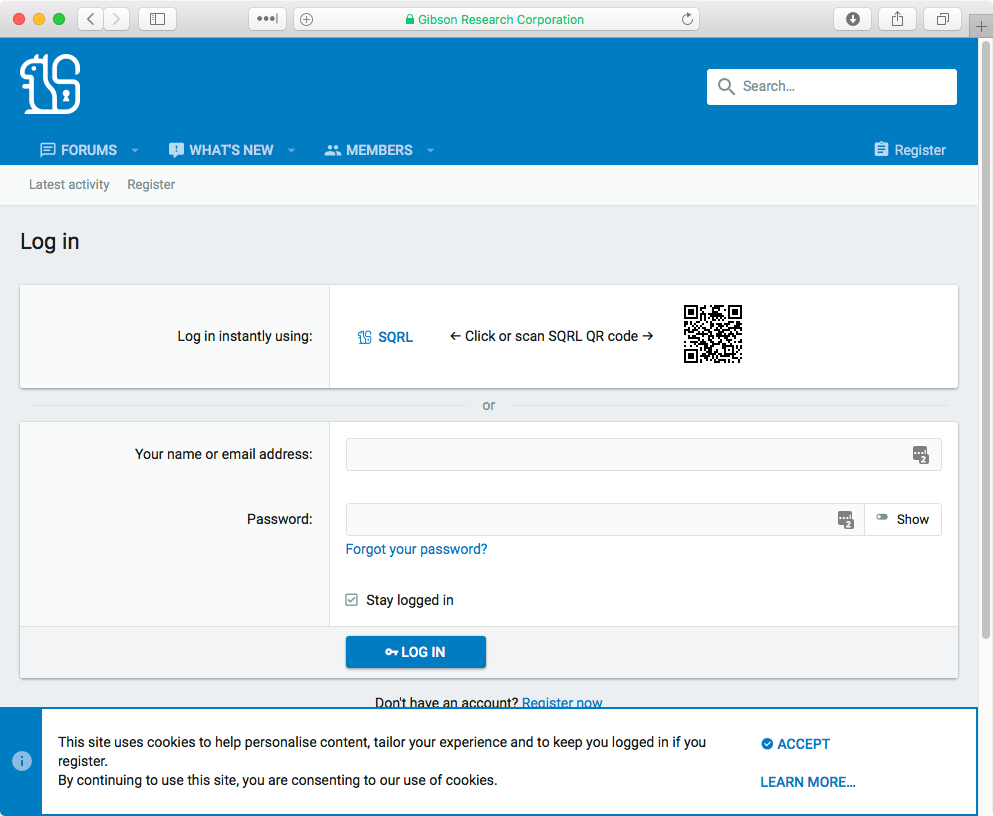993x816 pixels.
Task: Select Register in the sub-navigation row
Action: point(151,184)
